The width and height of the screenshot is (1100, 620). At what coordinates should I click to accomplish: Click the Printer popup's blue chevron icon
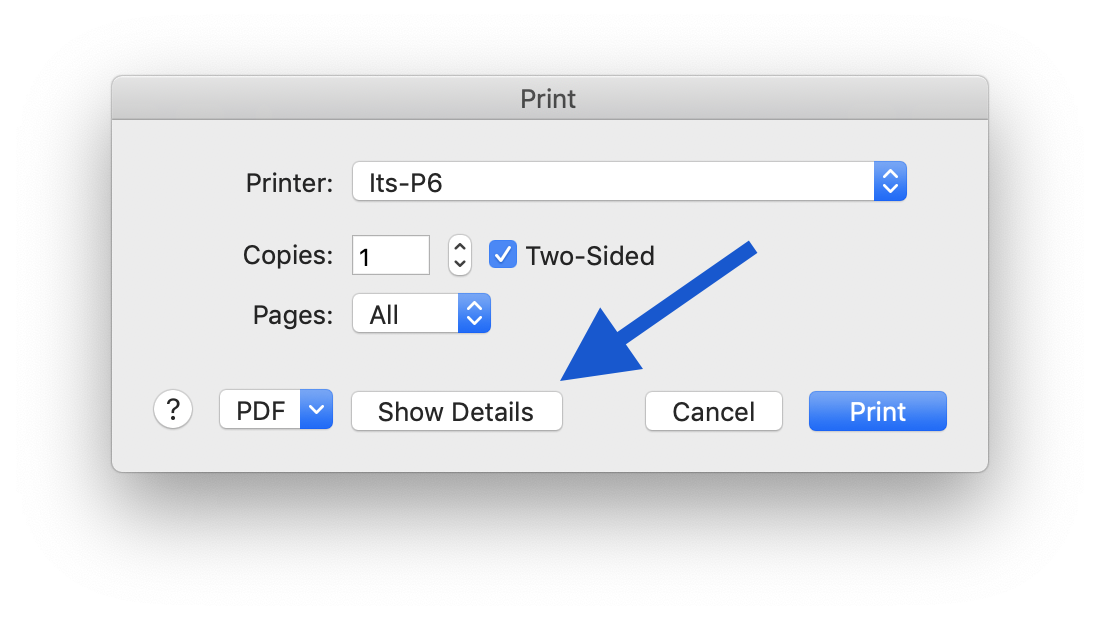coord(890,182)
